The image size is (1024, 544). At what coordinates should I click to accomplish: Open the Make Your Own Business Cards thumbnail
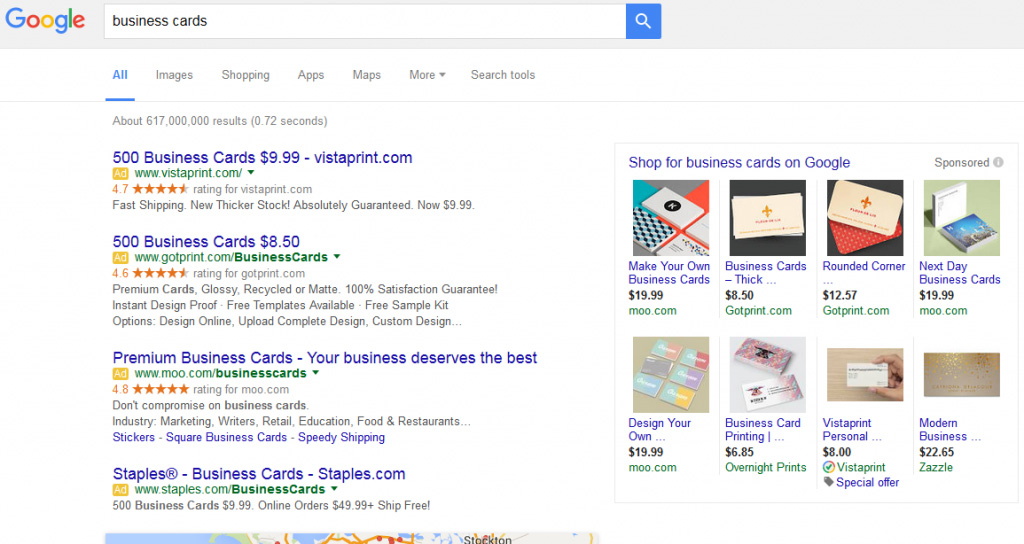pos(670,218)
